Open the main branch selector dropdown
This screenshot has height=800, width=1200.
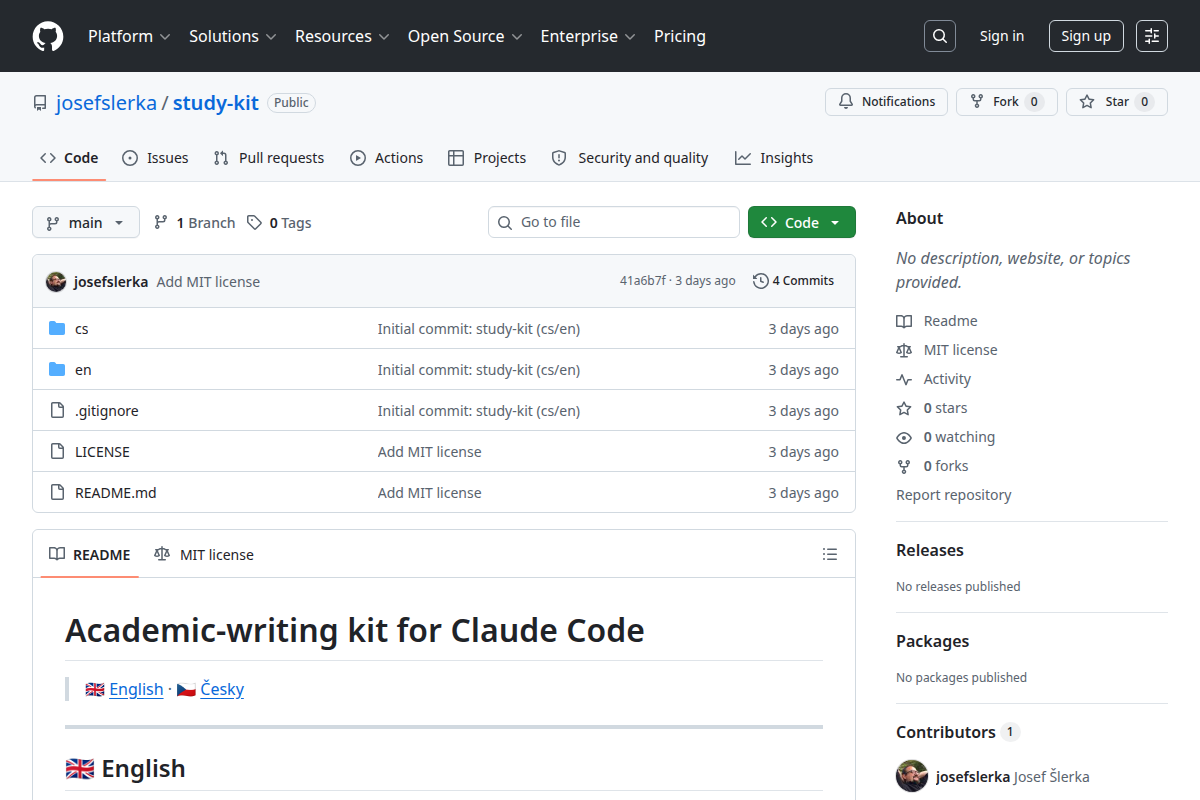click(x=86, y=222)
